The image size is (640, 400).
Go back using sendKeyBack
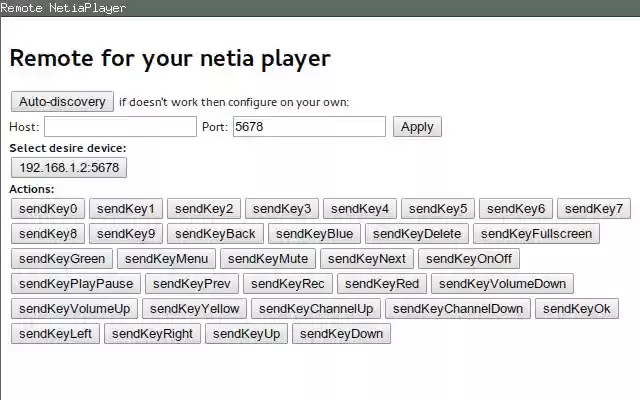(215, 233)
